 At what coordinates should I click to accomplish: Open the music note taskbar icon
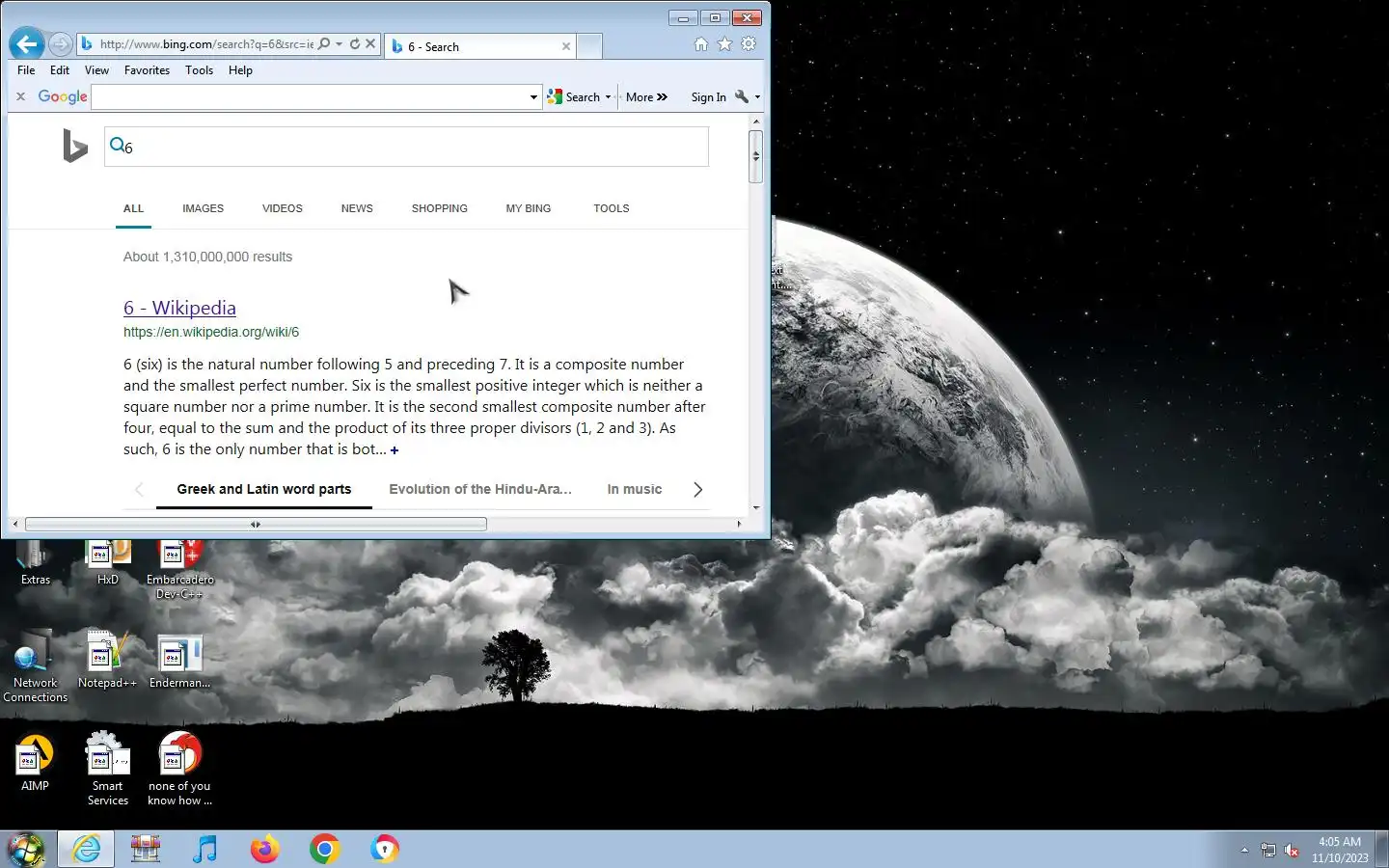coord(204,849)
